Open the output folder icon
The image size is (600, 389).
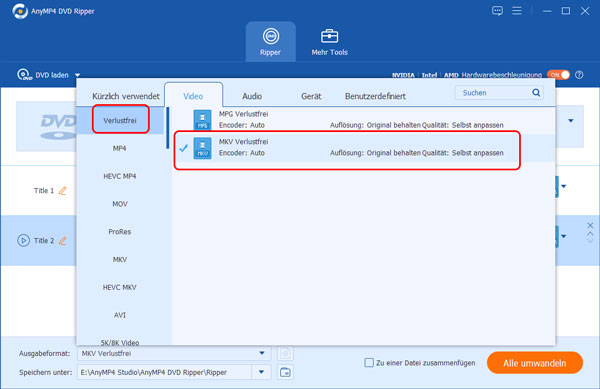tap(285, 372)
